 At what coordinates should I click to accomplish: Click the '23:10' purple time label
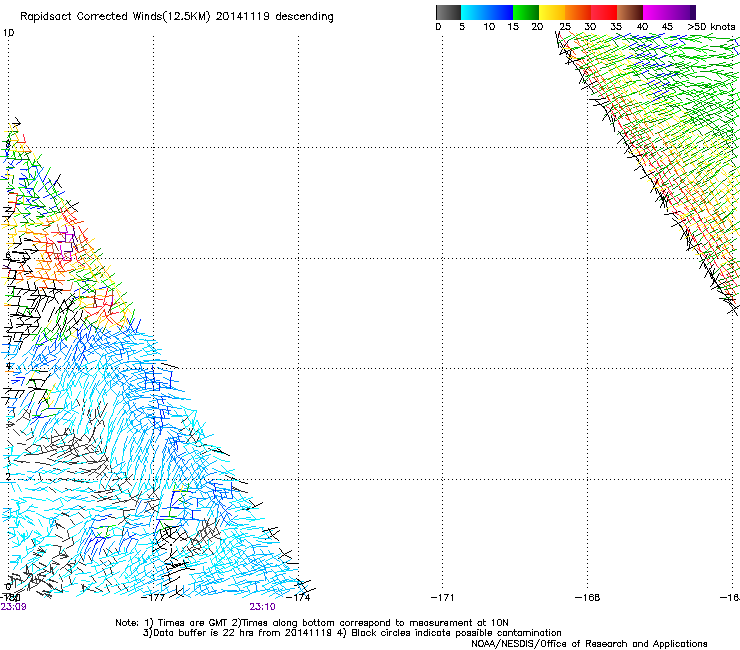pyautogui.click(x=262, y=607)
